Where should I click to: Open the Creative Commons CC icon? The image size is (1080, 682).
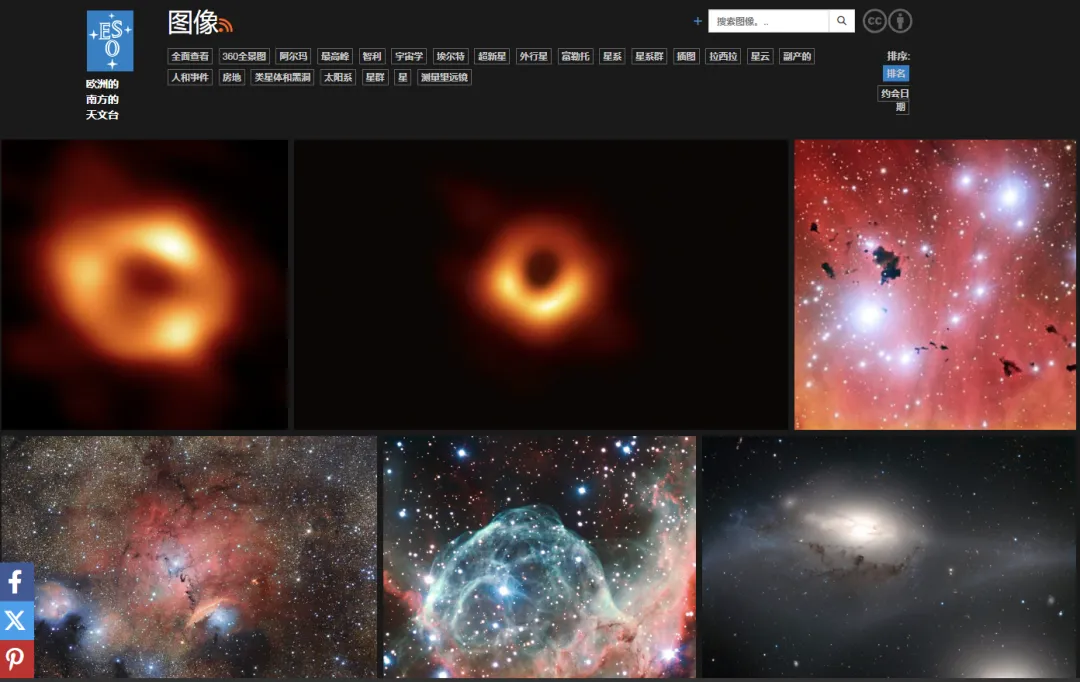tap(874, 21)
